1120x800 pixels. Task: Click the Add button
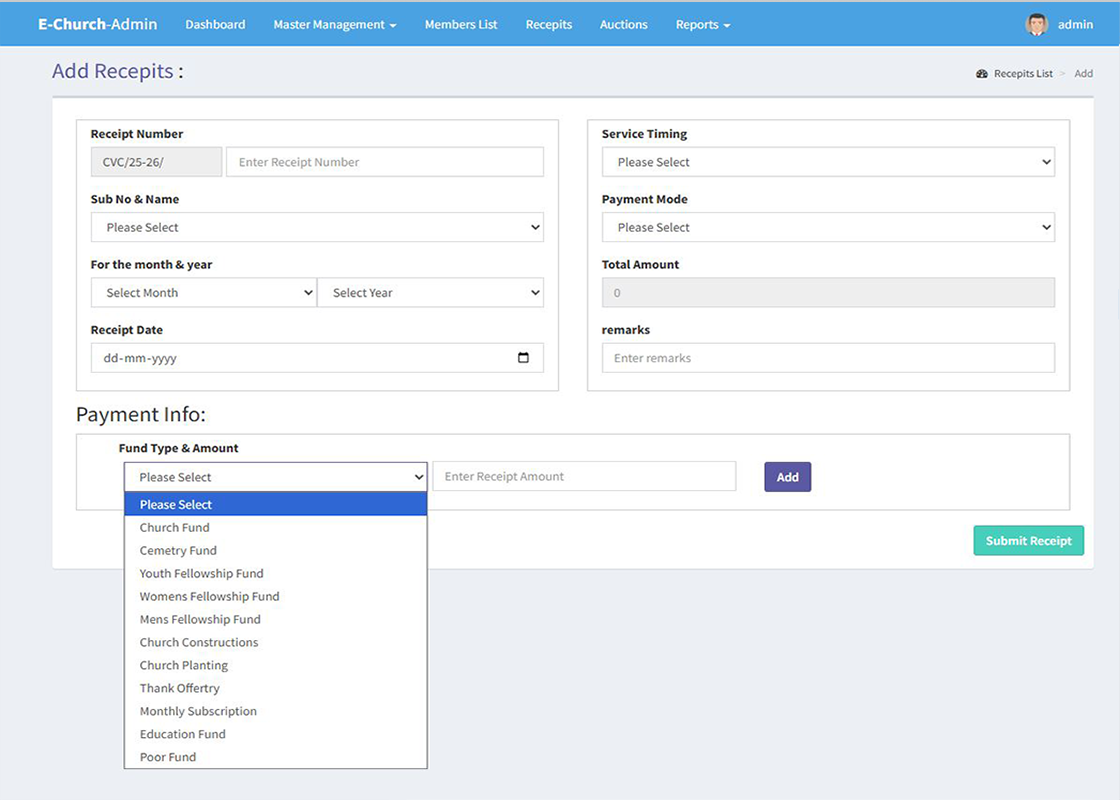tap(787, 477)
